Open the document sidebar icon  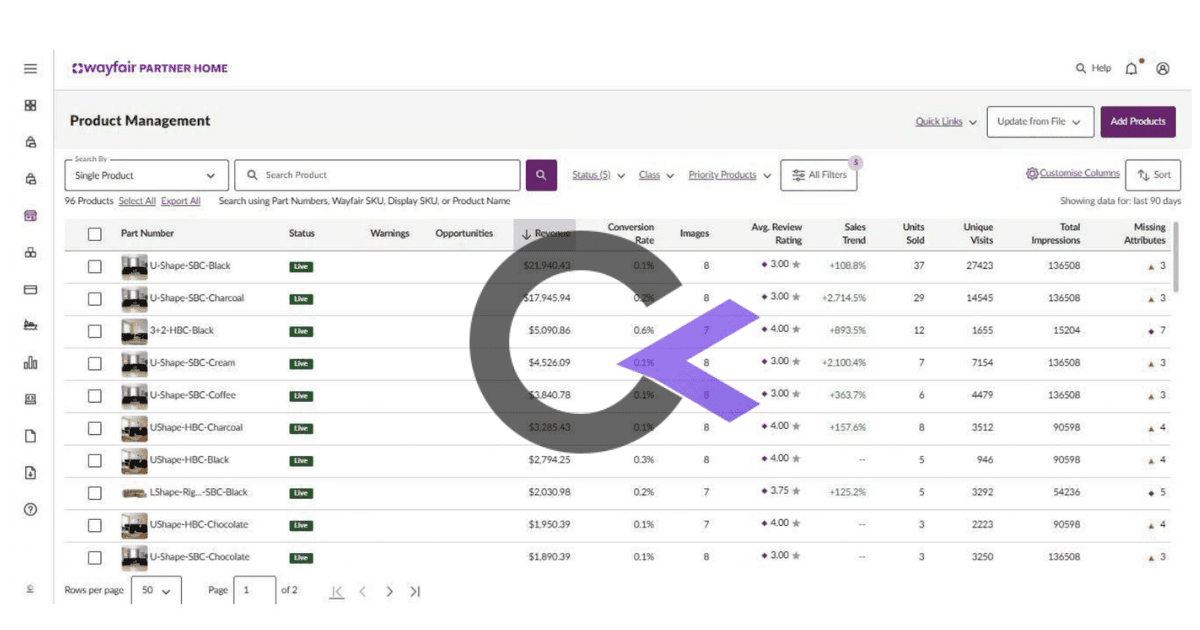(30, 436)
